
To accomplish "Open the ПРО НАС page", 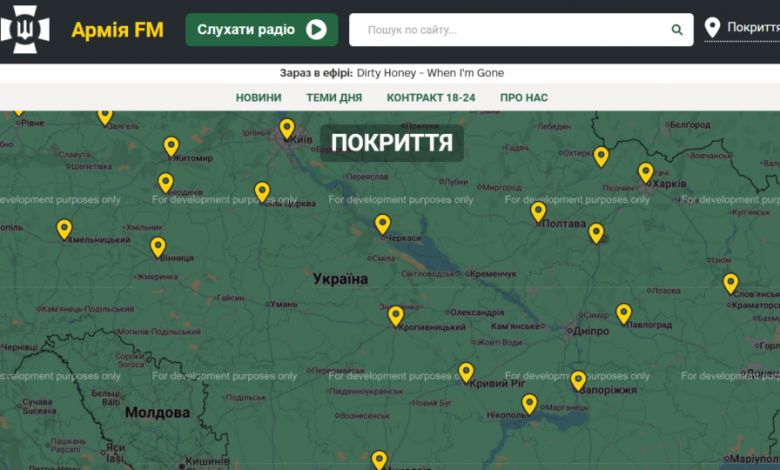I will click(524, 98).
